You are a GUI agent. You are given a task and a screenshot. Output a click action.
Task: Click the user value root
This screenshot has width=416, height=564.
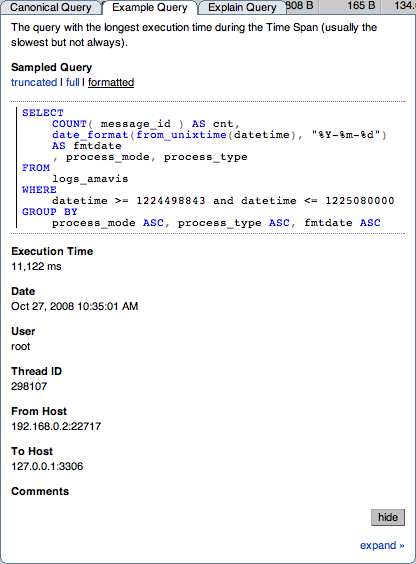pos(20,346)
